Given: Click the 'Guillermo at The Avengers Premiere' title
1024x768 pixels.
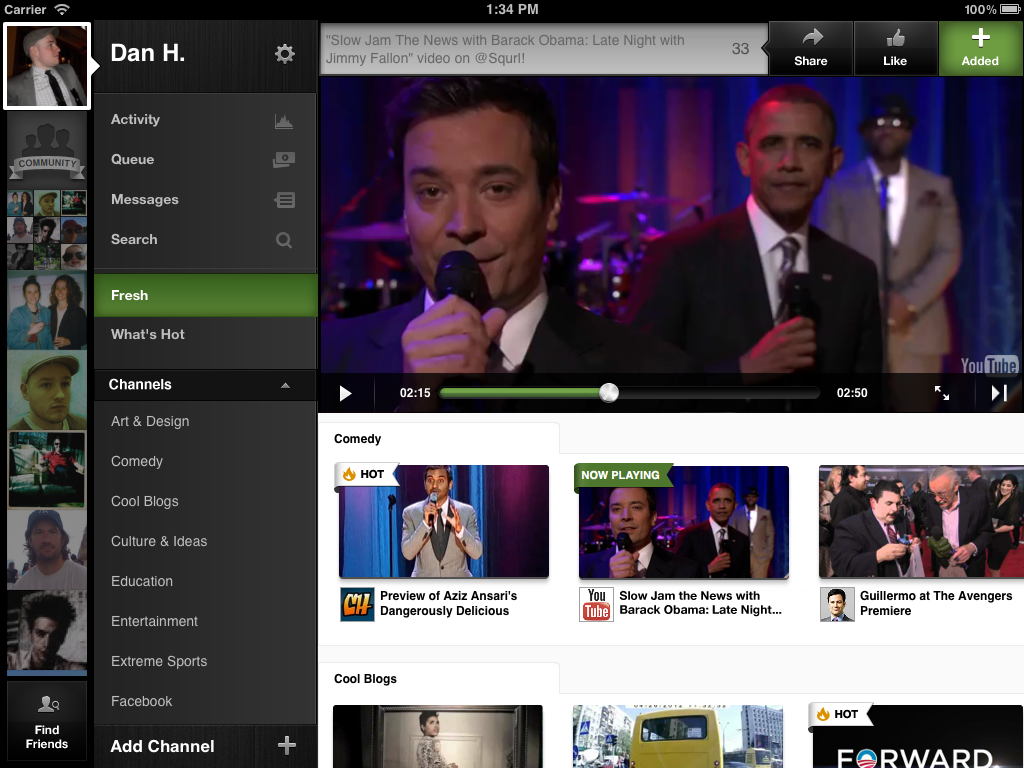Looking at the screenshot, I should coord(936,603).
